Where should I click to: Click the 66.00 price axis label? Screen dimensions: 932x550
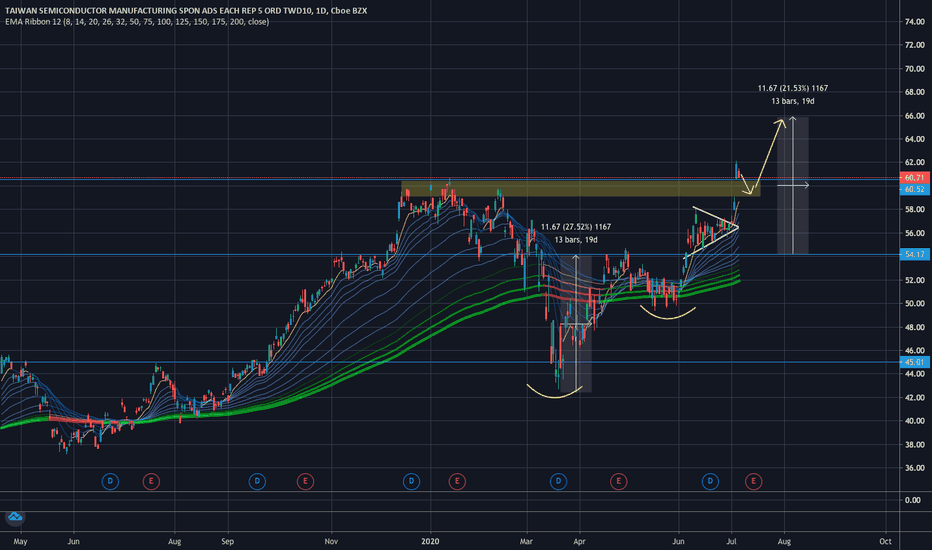(914, 115)
